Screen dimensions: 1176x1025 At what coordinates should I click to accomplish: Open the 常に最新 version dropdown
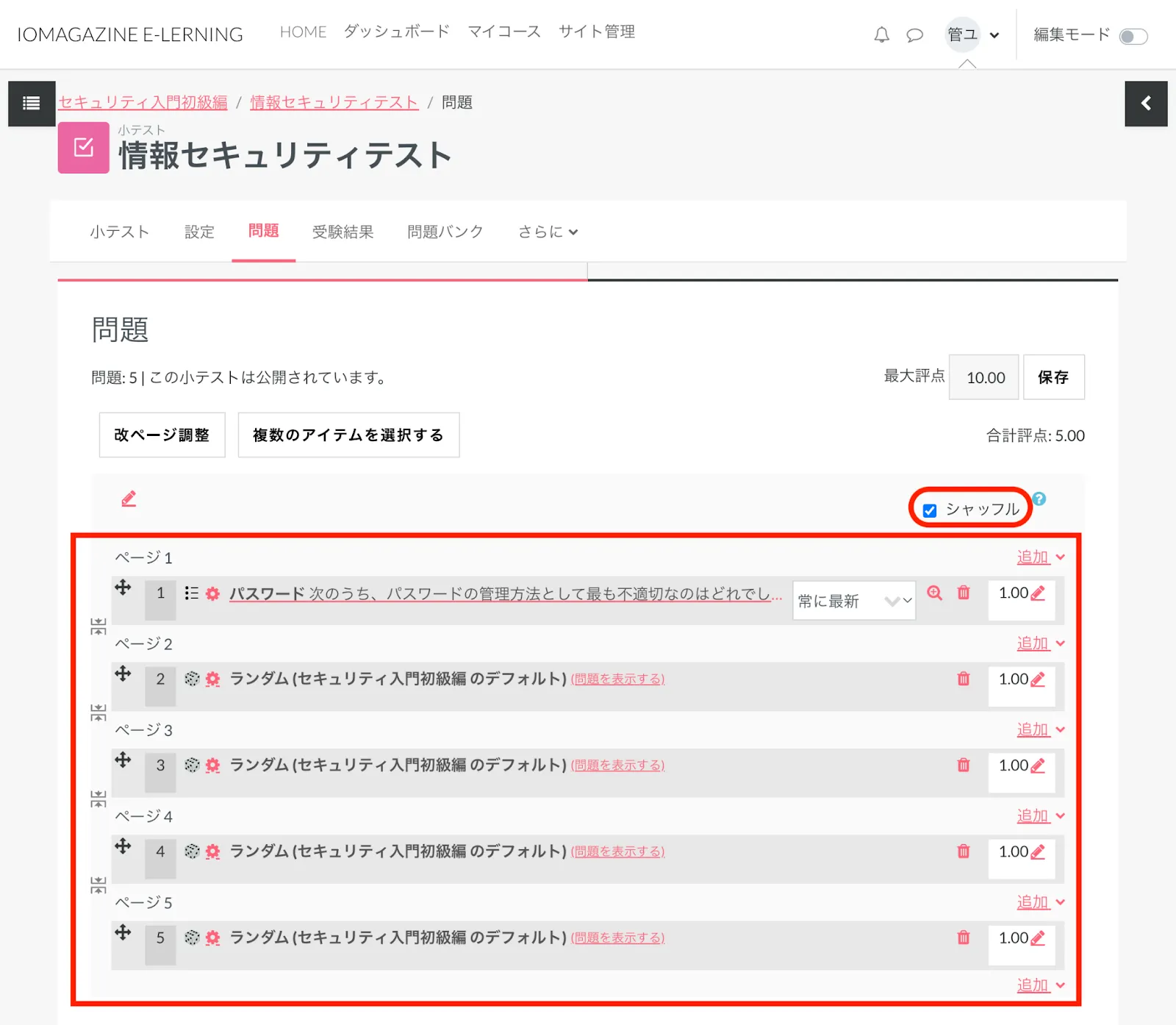pyautogui.click(x=853, y=601)
